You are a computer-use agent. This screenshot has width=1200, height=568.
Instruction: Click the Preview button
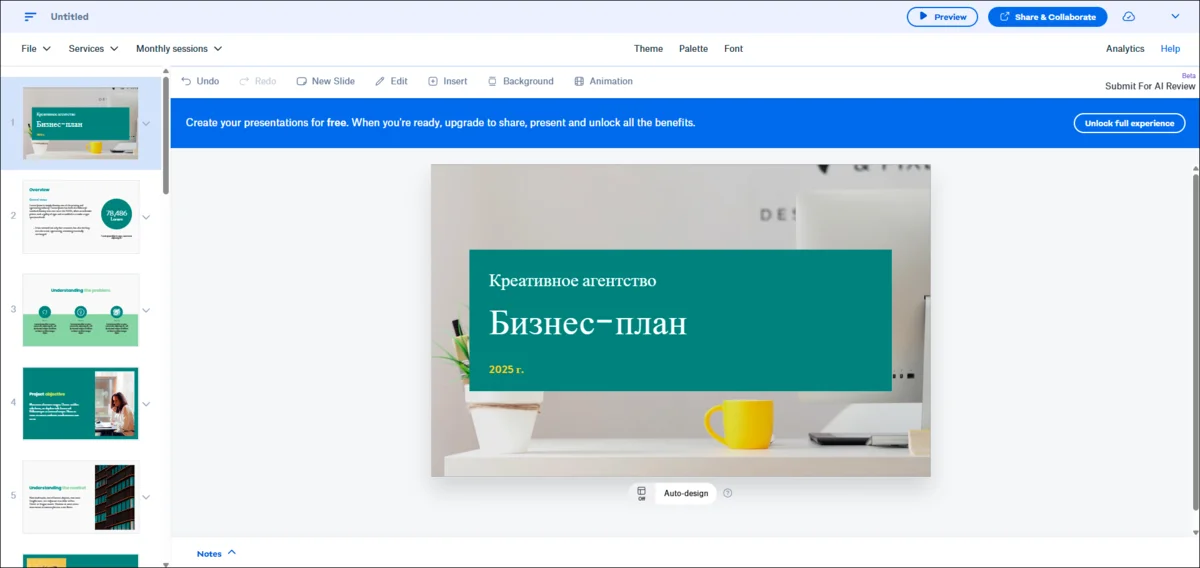click(x=942, y=17)
